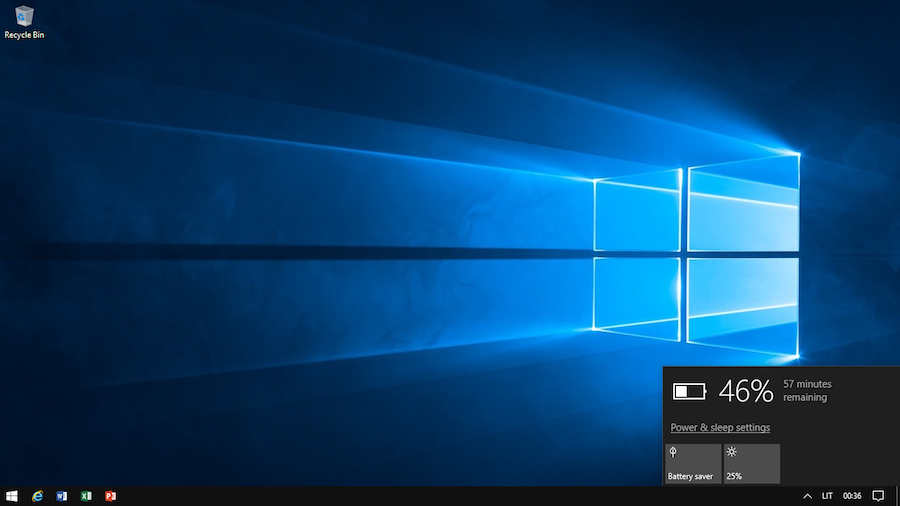The height and width of the screenshot is (506, 900).
Task: Click the 57 minutes remaining text
Action: [x=806, y=391]
